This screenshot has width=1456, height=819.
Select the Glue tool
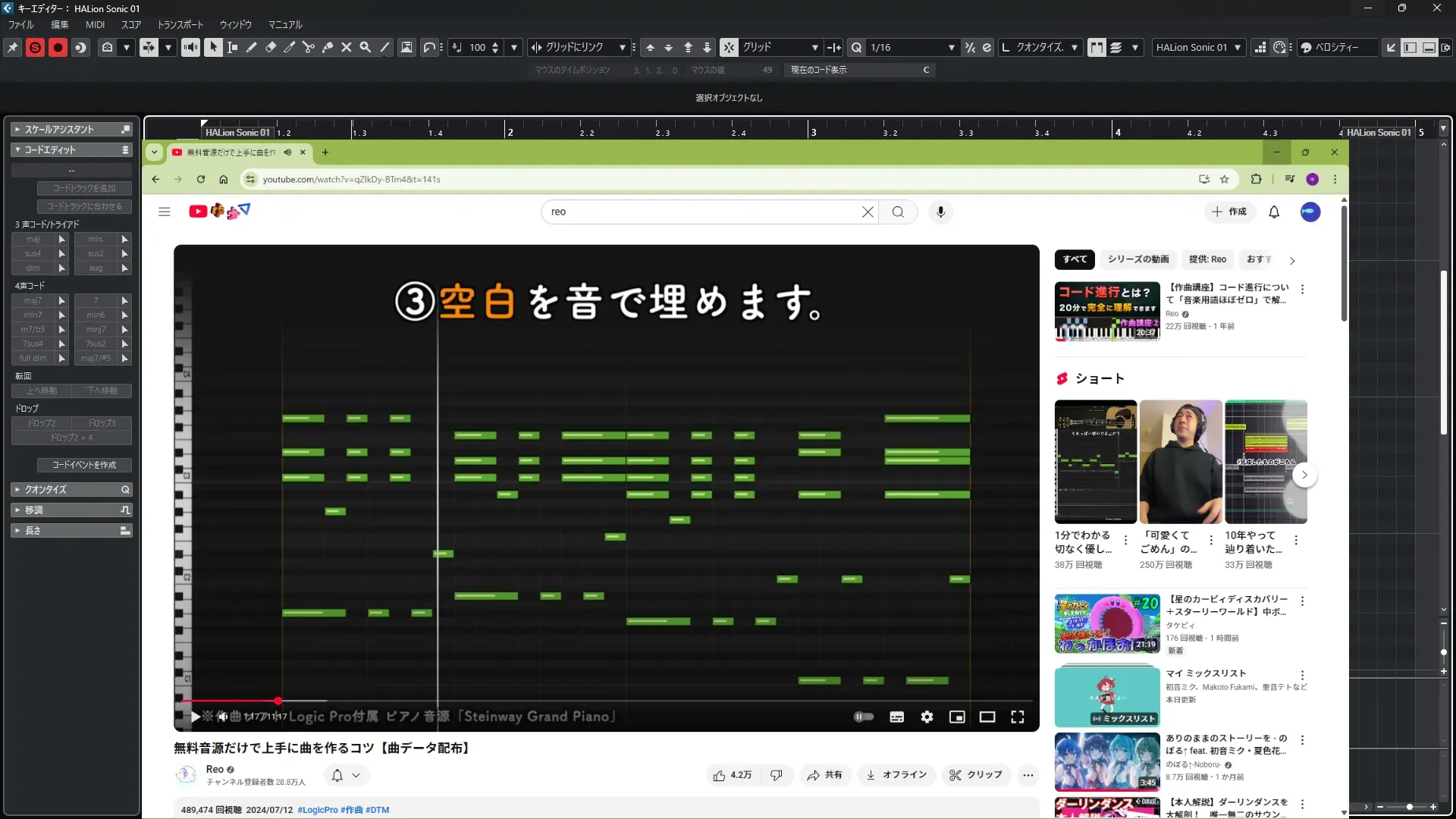(x=328, y=47)
